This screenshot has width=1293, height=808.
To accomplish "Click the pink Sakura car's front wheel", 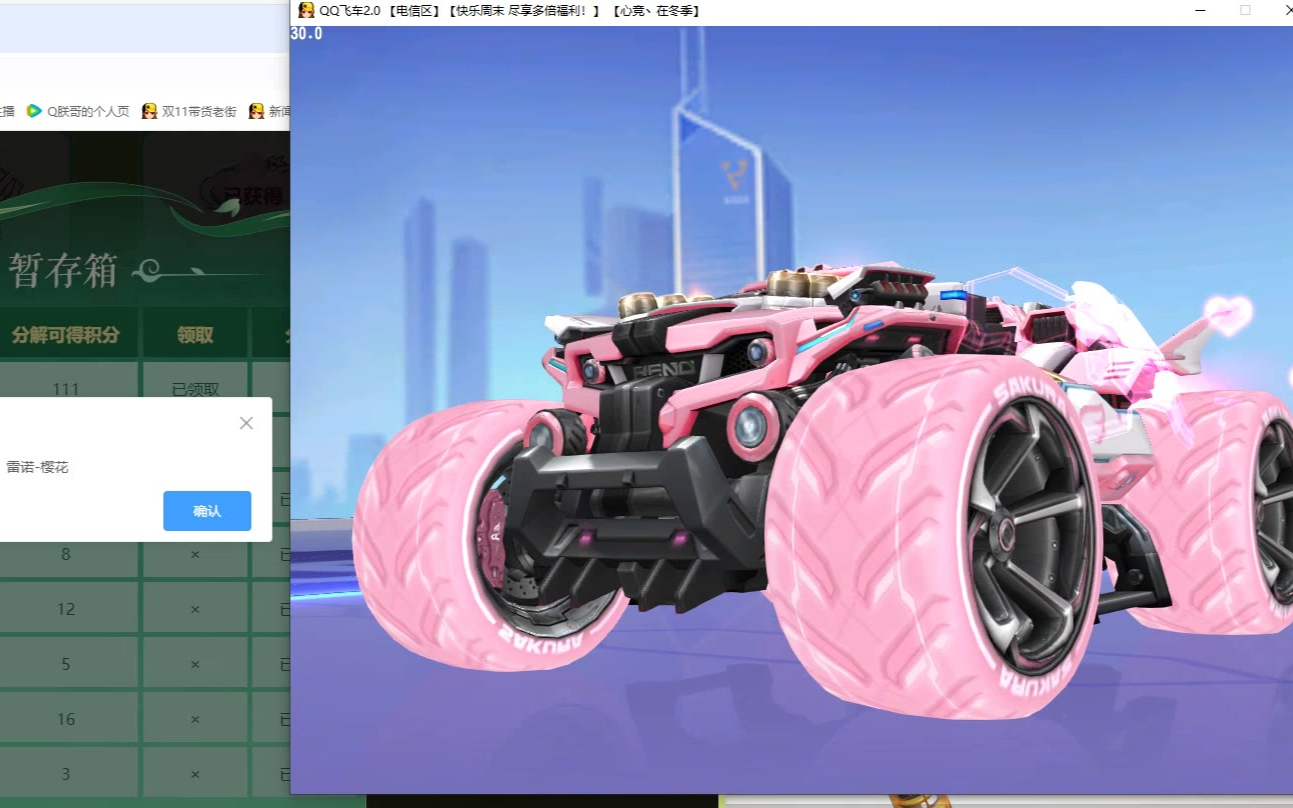I will coord(935,535).
